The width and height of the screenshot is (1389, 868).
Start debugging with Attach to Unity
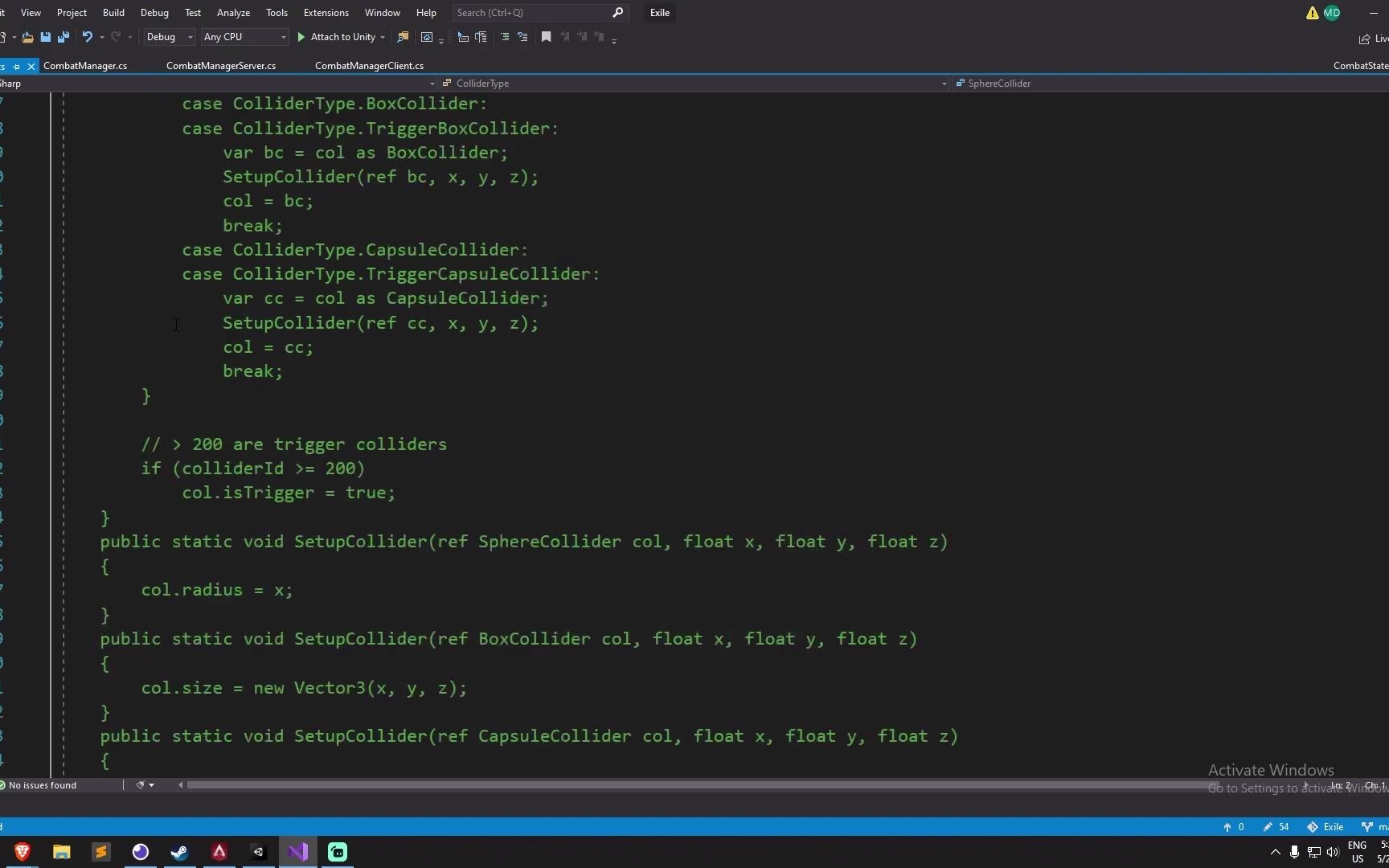point(339,37)
